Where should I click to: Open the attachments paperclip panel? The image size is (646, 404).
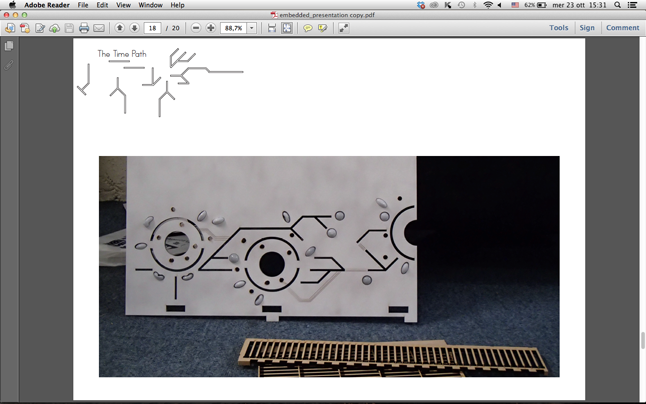(x=9, y=64)
